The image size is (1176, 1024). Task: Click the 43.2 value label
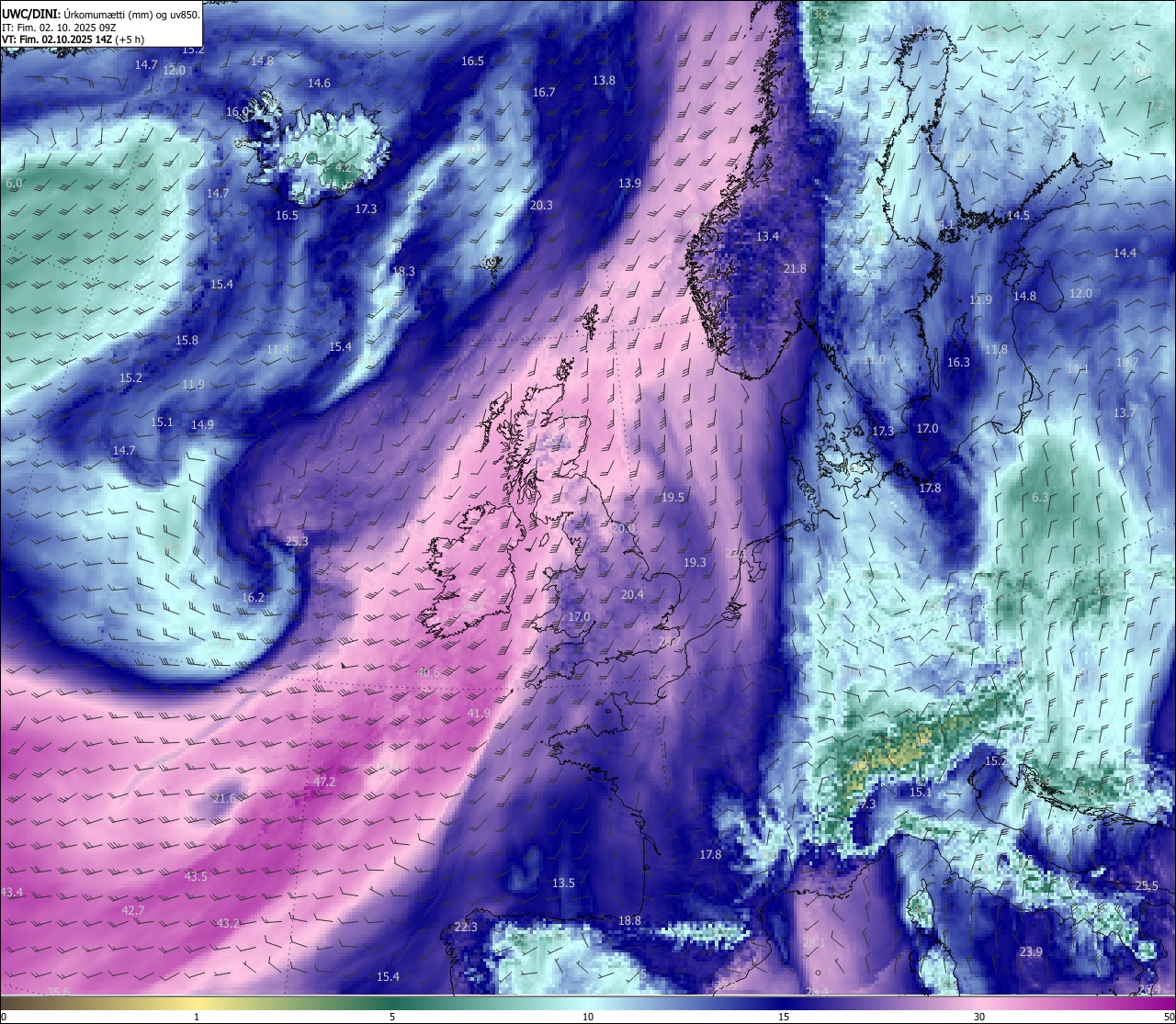[x=228, y=923]
